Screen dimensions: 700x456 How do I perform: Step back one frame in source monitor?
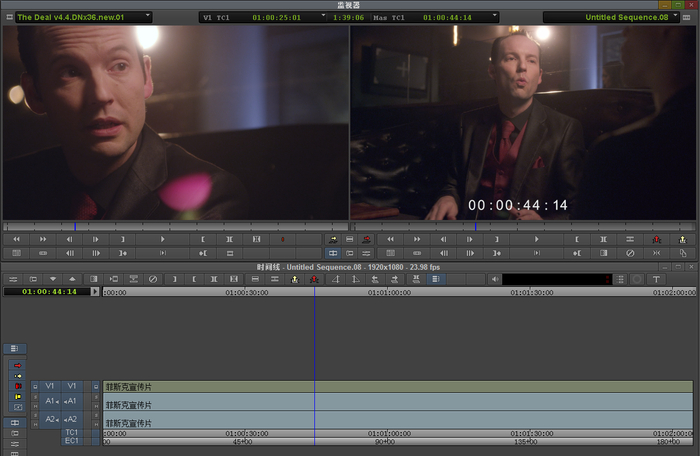(x=69, y=239)
